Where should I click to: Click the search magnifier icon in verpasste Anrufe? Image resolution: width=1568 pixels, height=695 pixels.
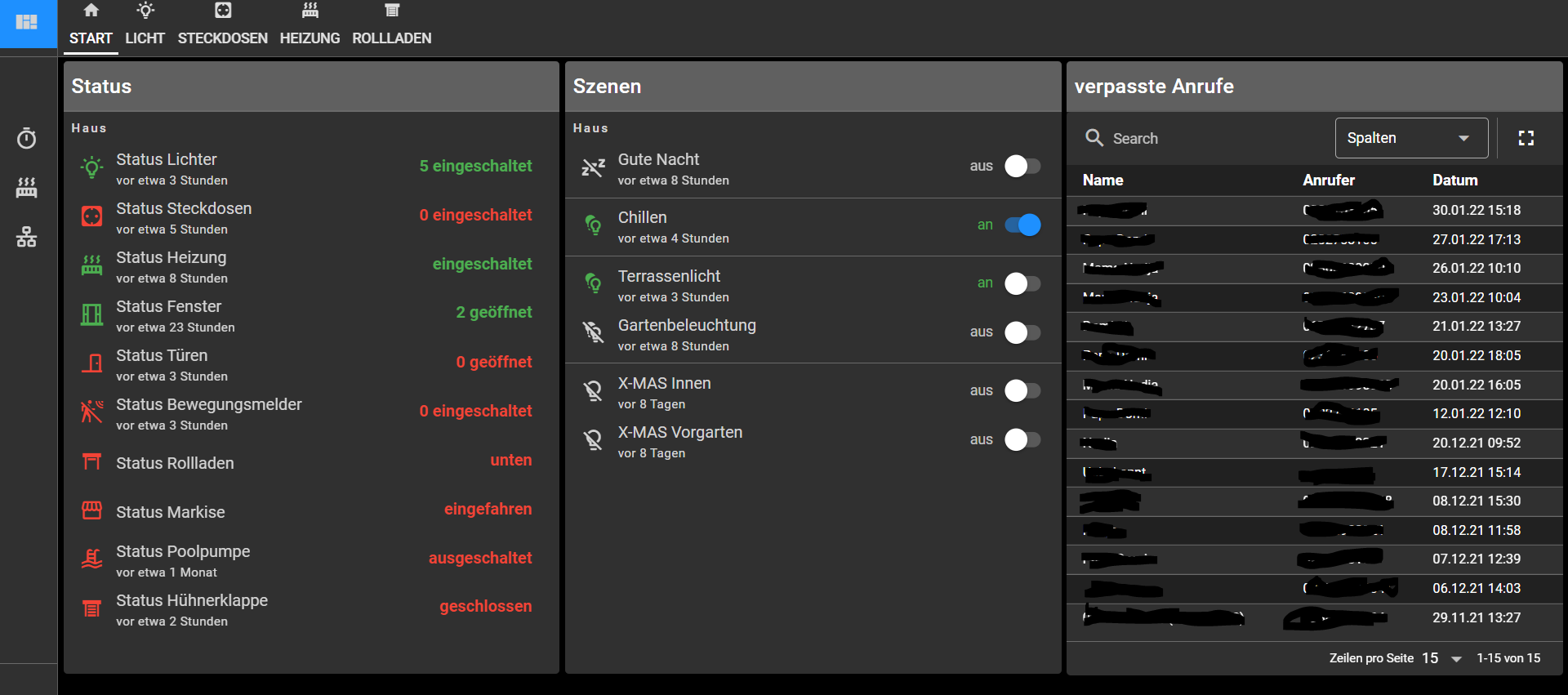[1094, 138]
